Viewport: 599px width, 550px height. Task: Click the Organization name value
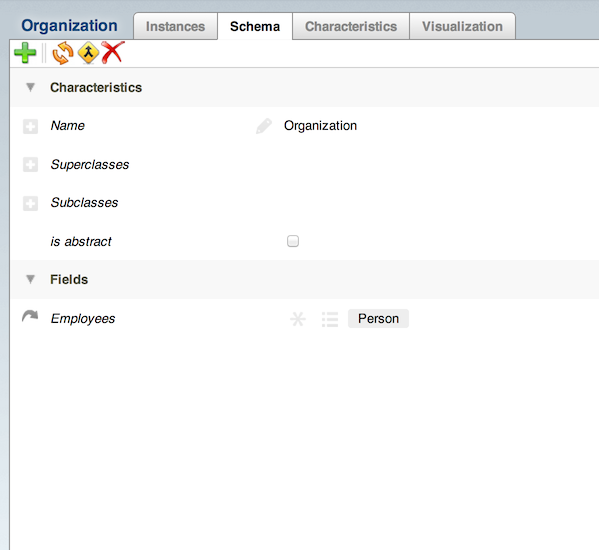coord(320,126)
